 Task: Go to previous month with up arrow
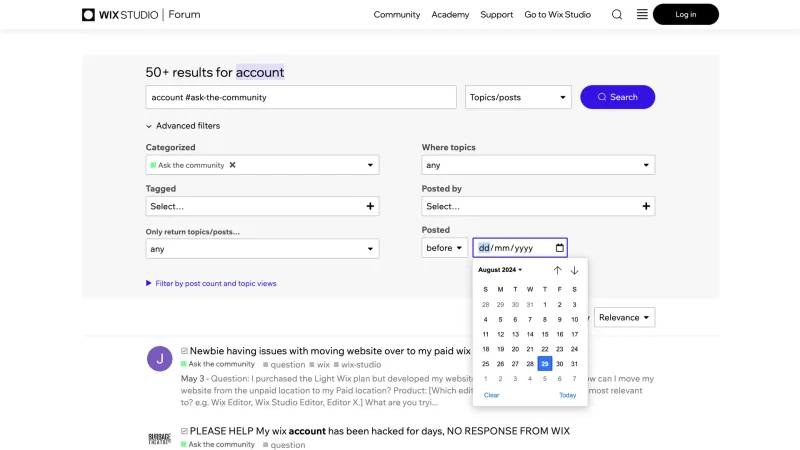557,270
